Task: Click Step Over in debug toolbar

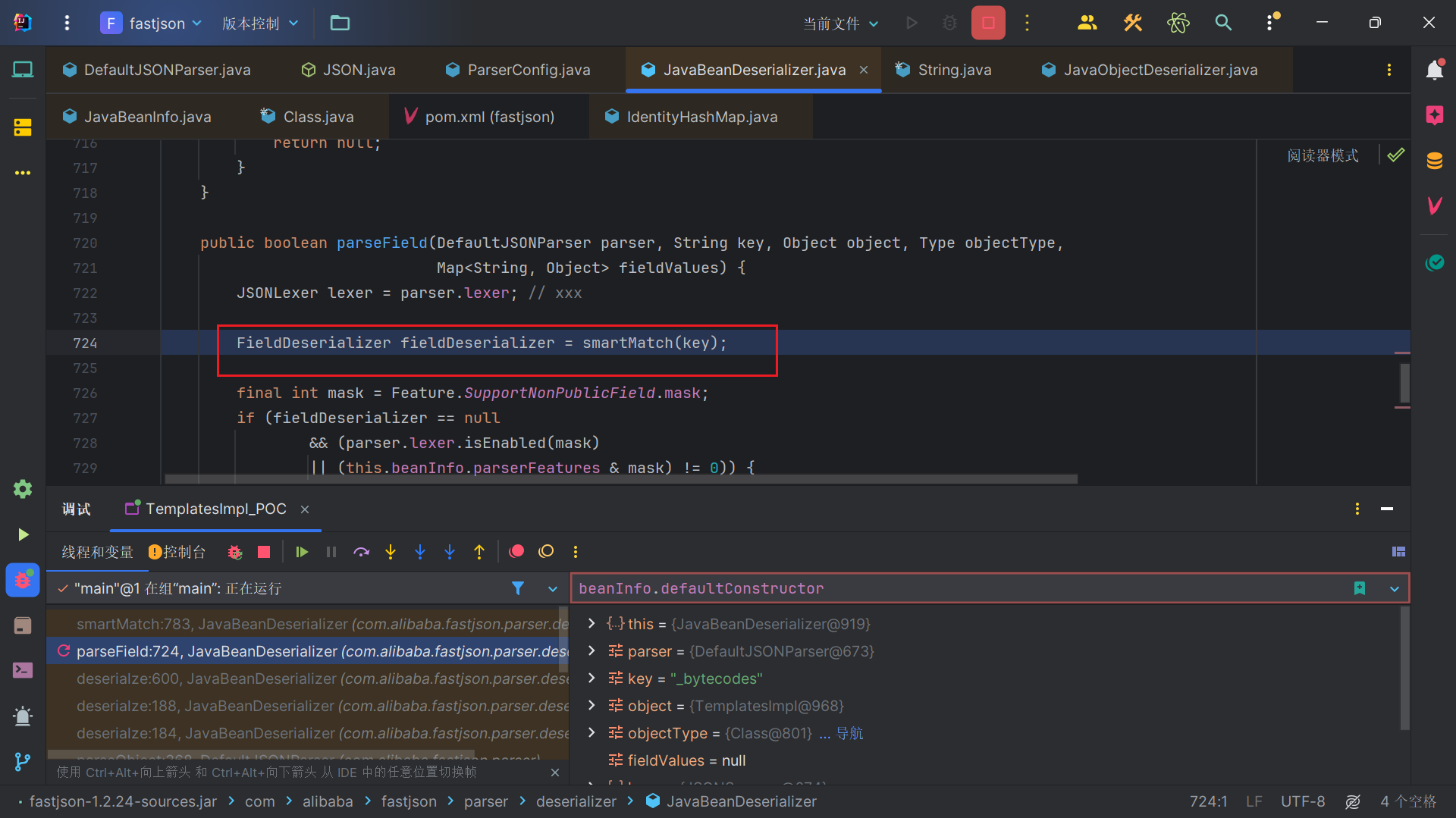Action: pos(361,552)
